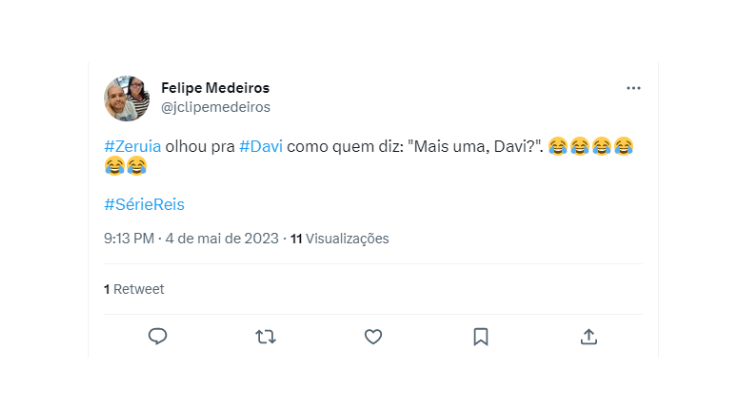Click the retweet arrows icon

[265, 337]
